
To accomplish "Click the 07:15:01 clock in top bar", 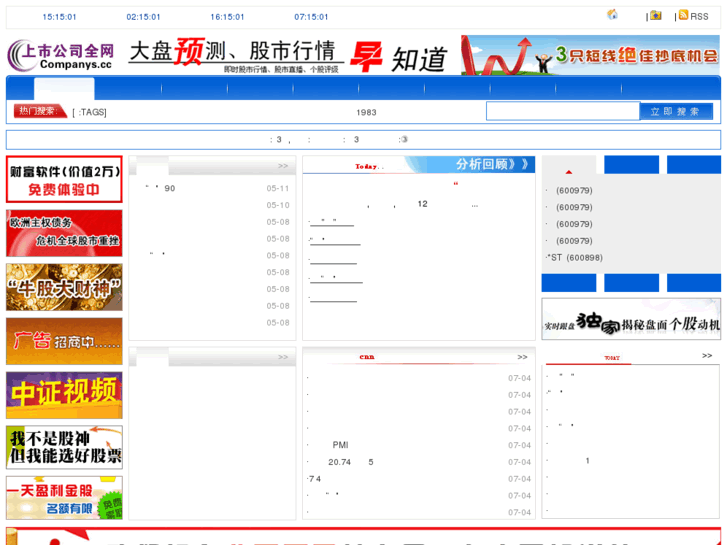I will click(x=311, y=17).
